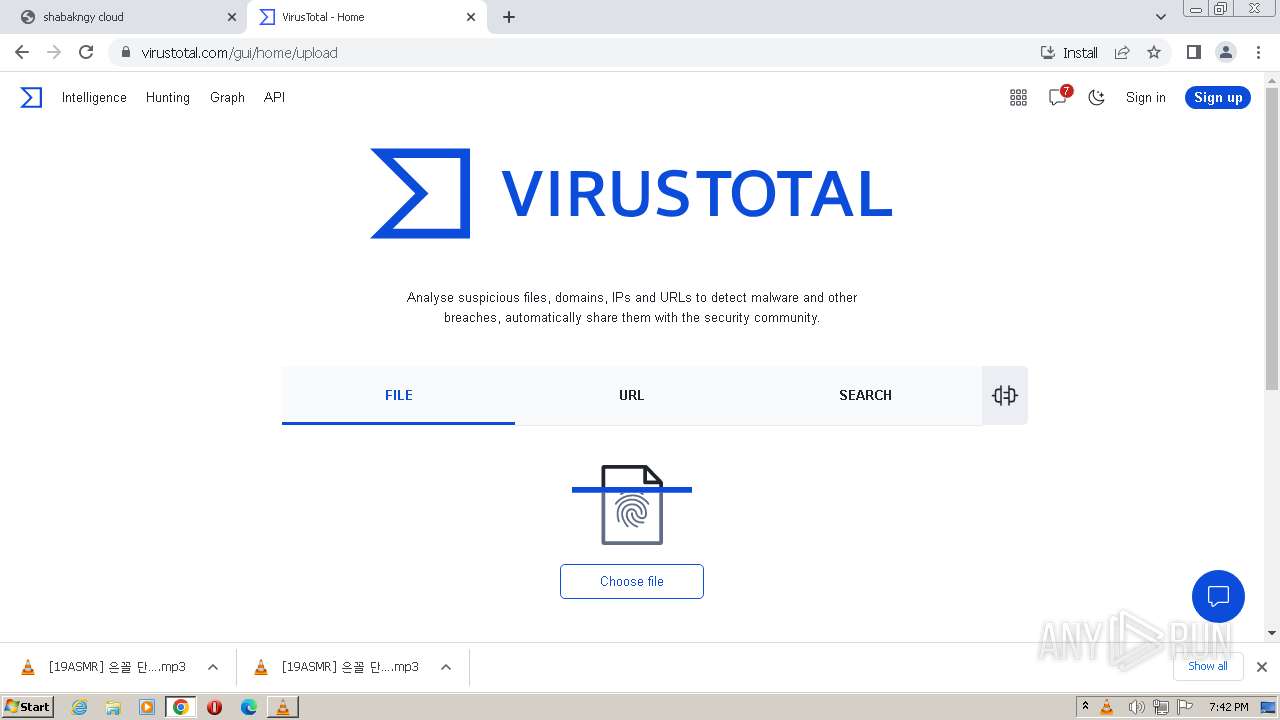Open the API link
This screenshot has width=1280, height=720.
point(274,97)
